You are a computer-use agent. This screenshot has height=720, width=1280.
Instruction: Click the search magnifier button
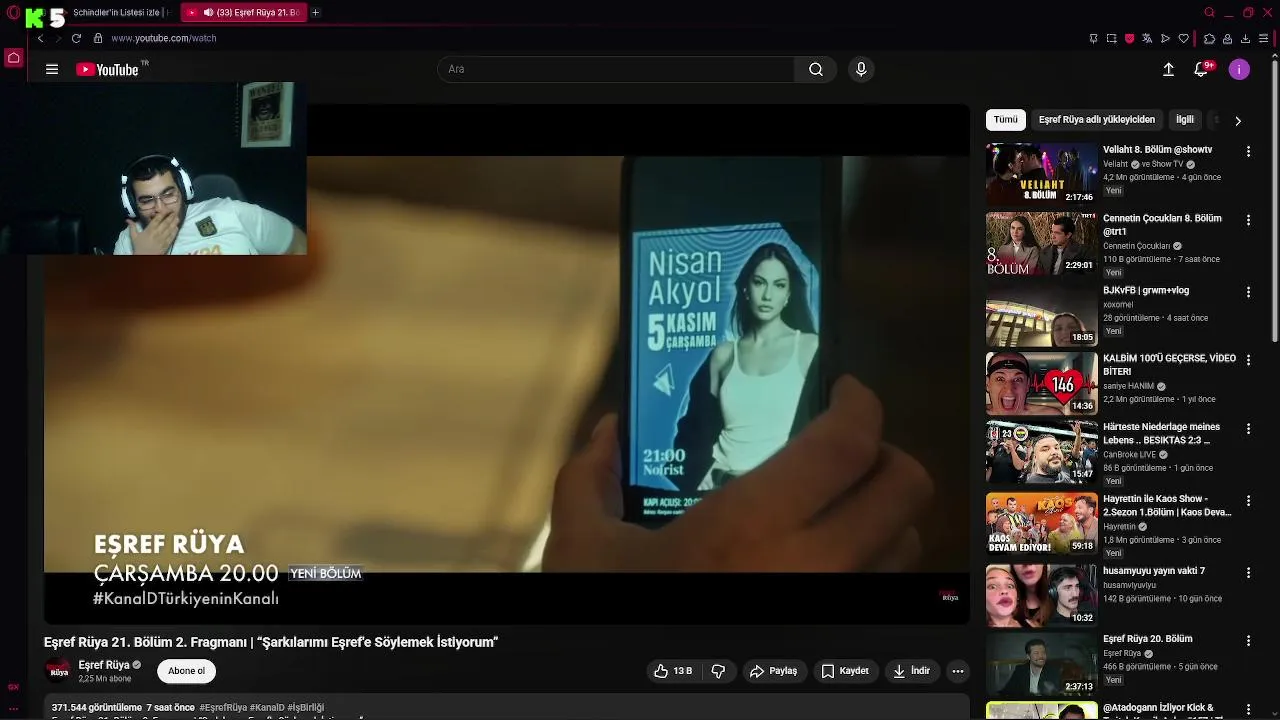[816, 69]
